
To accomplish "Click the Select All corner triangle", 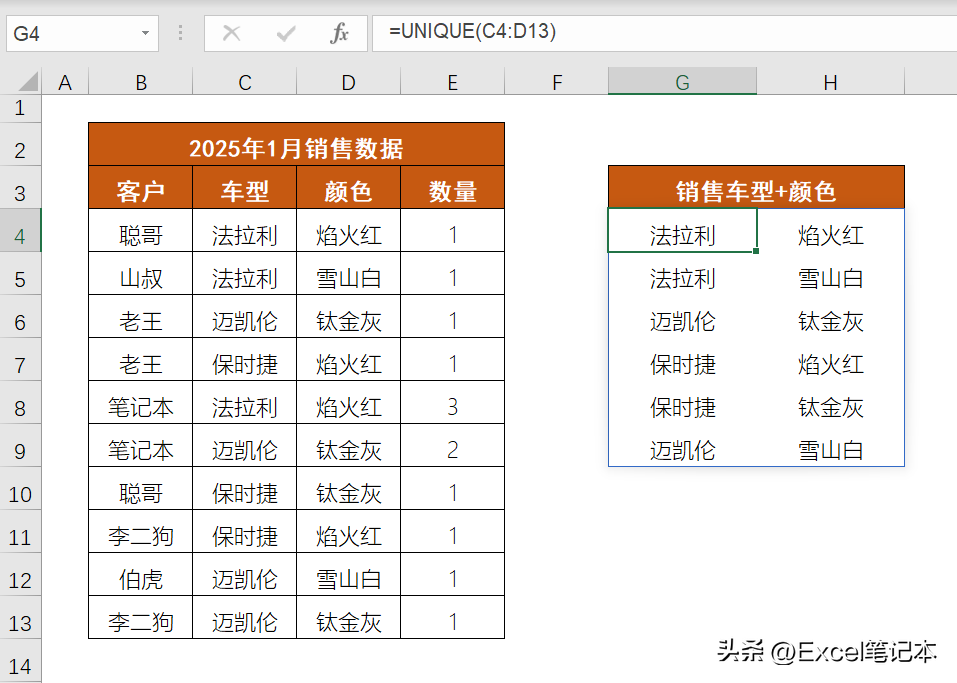I will point(27,81).
